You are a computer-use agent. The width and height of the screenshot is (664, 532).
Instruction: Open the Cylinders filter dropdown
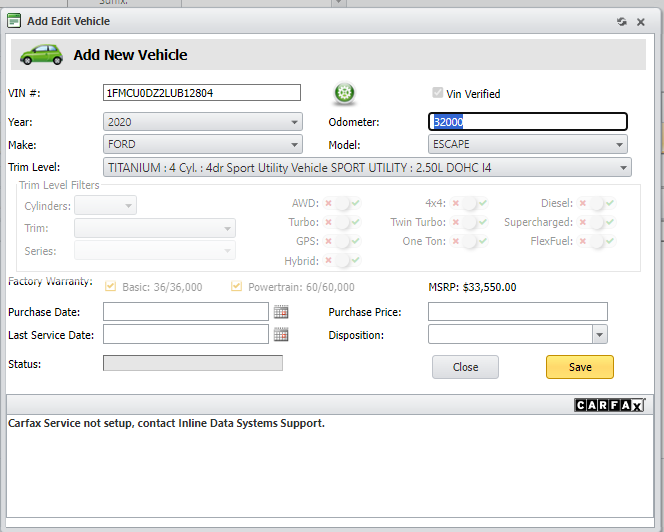105,205
